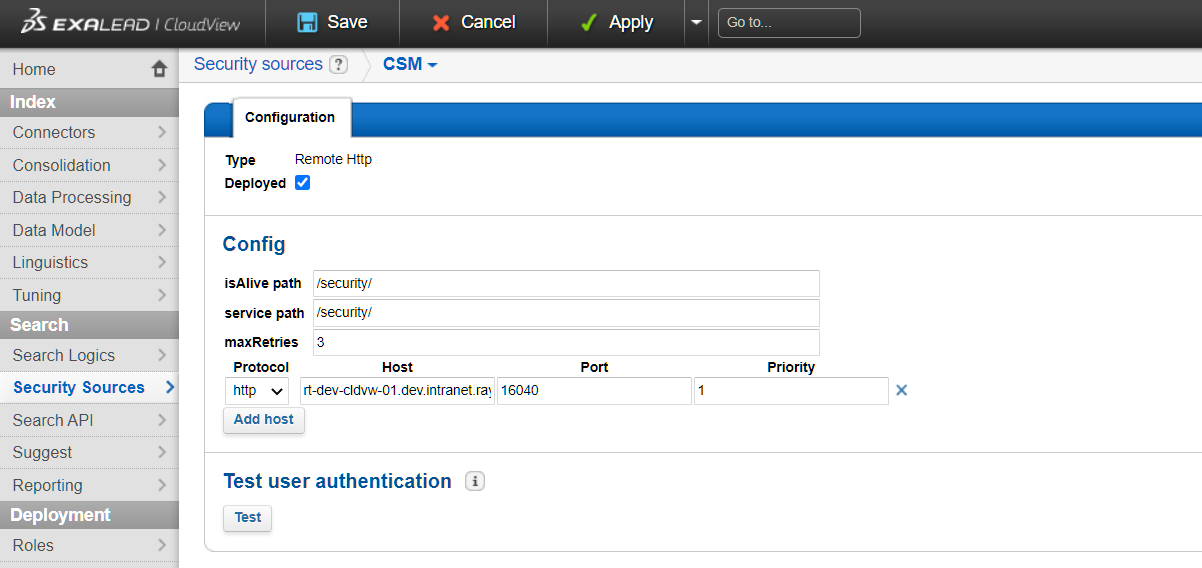Click the Search section header
Image resolution: width=1202 pixels, height=568 pixels.
(89, 325)
